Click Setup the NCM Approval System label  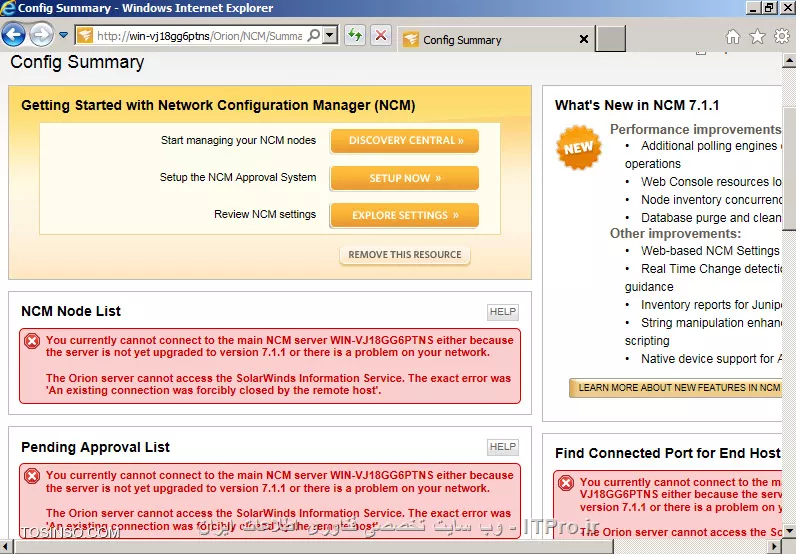[238, 178]
